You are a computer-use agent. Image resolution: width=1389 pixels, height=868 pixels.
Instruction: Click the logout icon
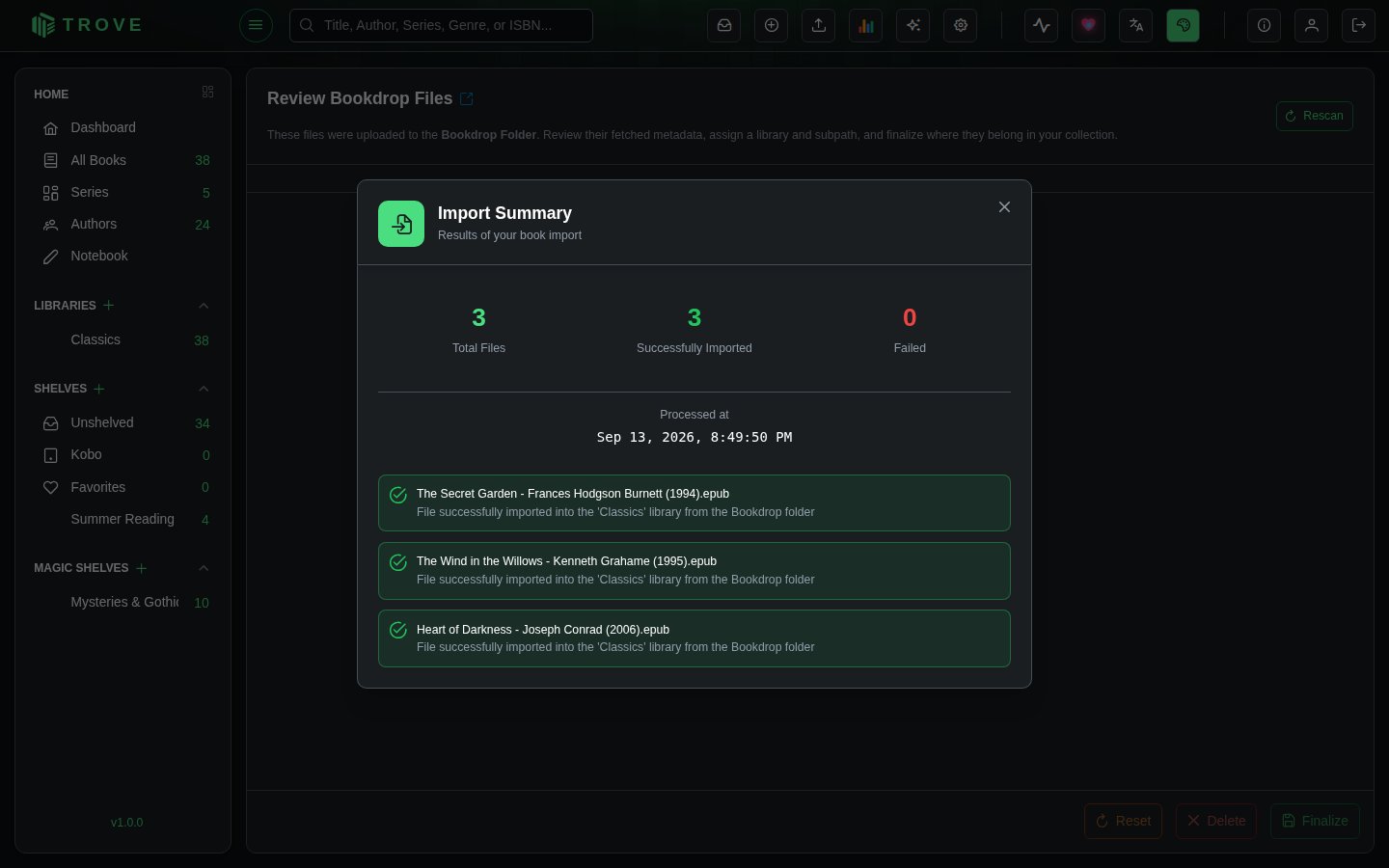tap(1359, 25)
